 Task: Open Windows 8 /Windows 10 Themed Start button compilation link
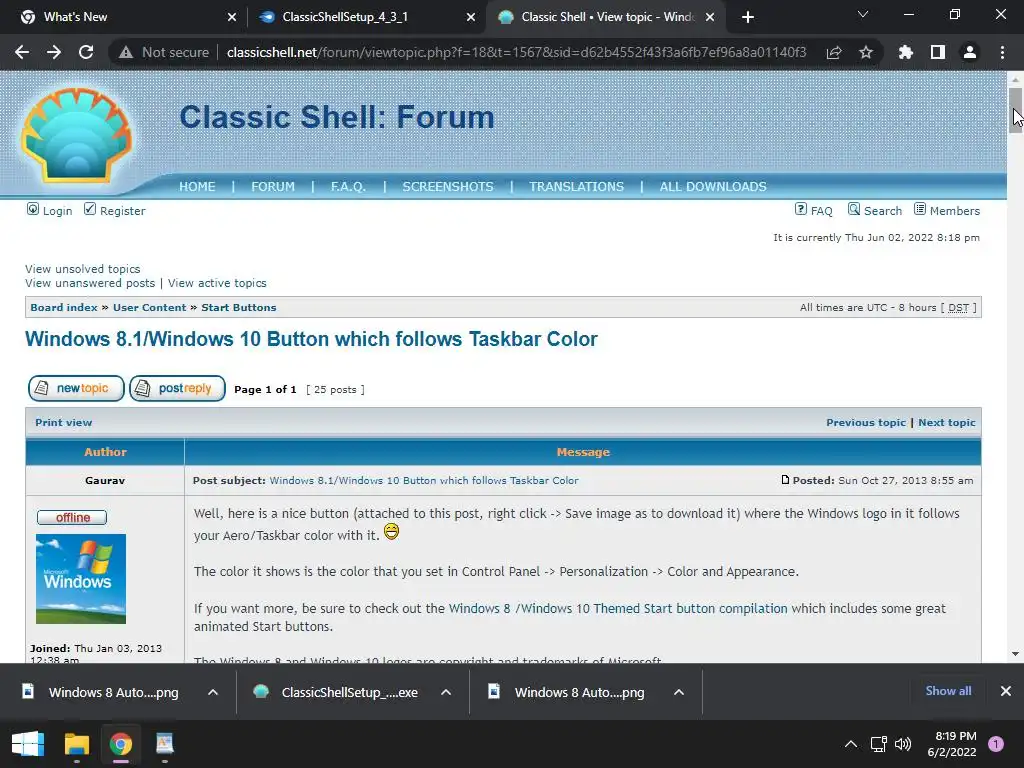coord(618,609)
